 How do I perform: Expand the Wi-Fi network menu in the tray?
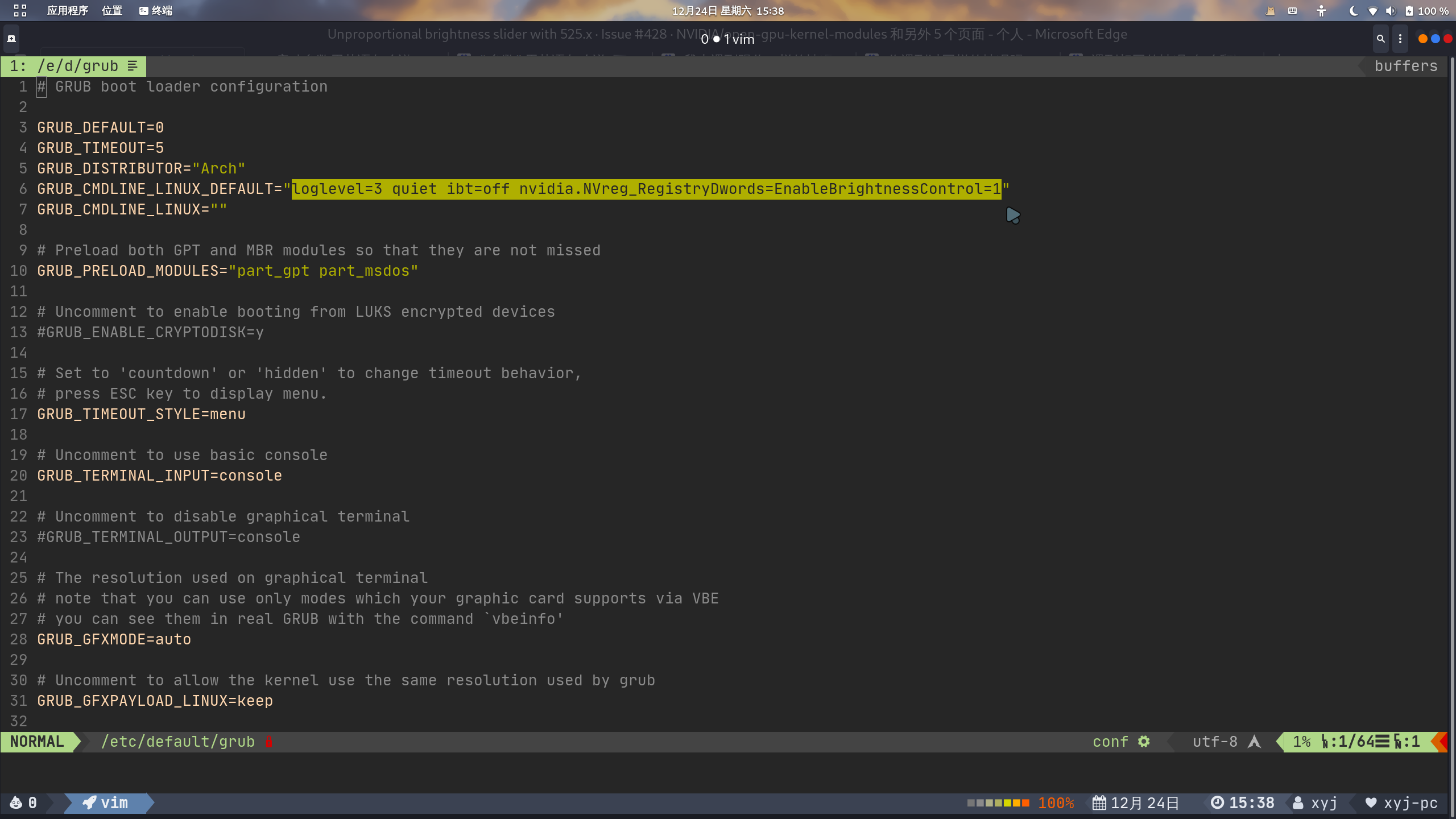coord(1374,11)
